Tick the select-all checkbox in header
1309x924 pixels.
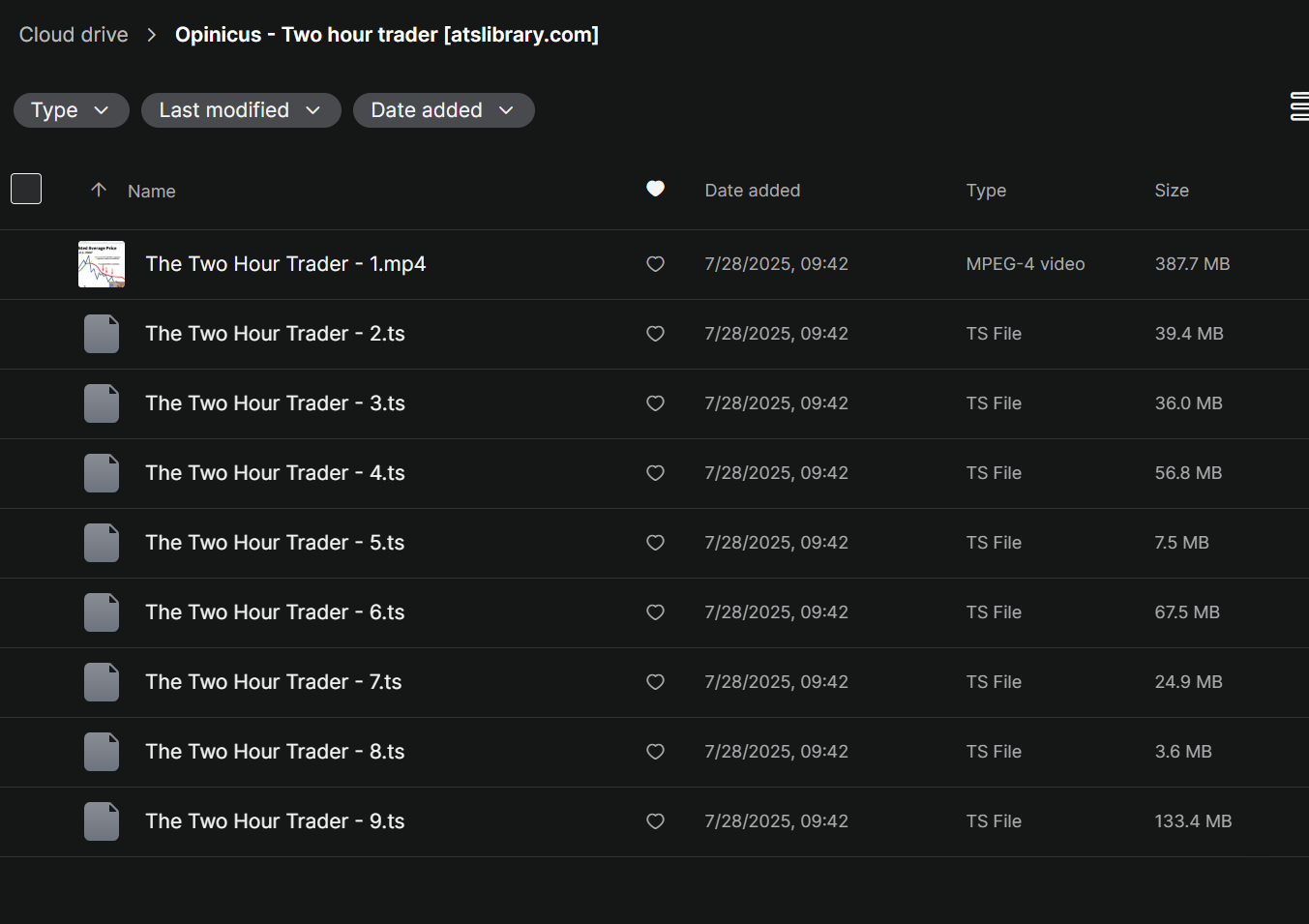click(x=26, y=189)
